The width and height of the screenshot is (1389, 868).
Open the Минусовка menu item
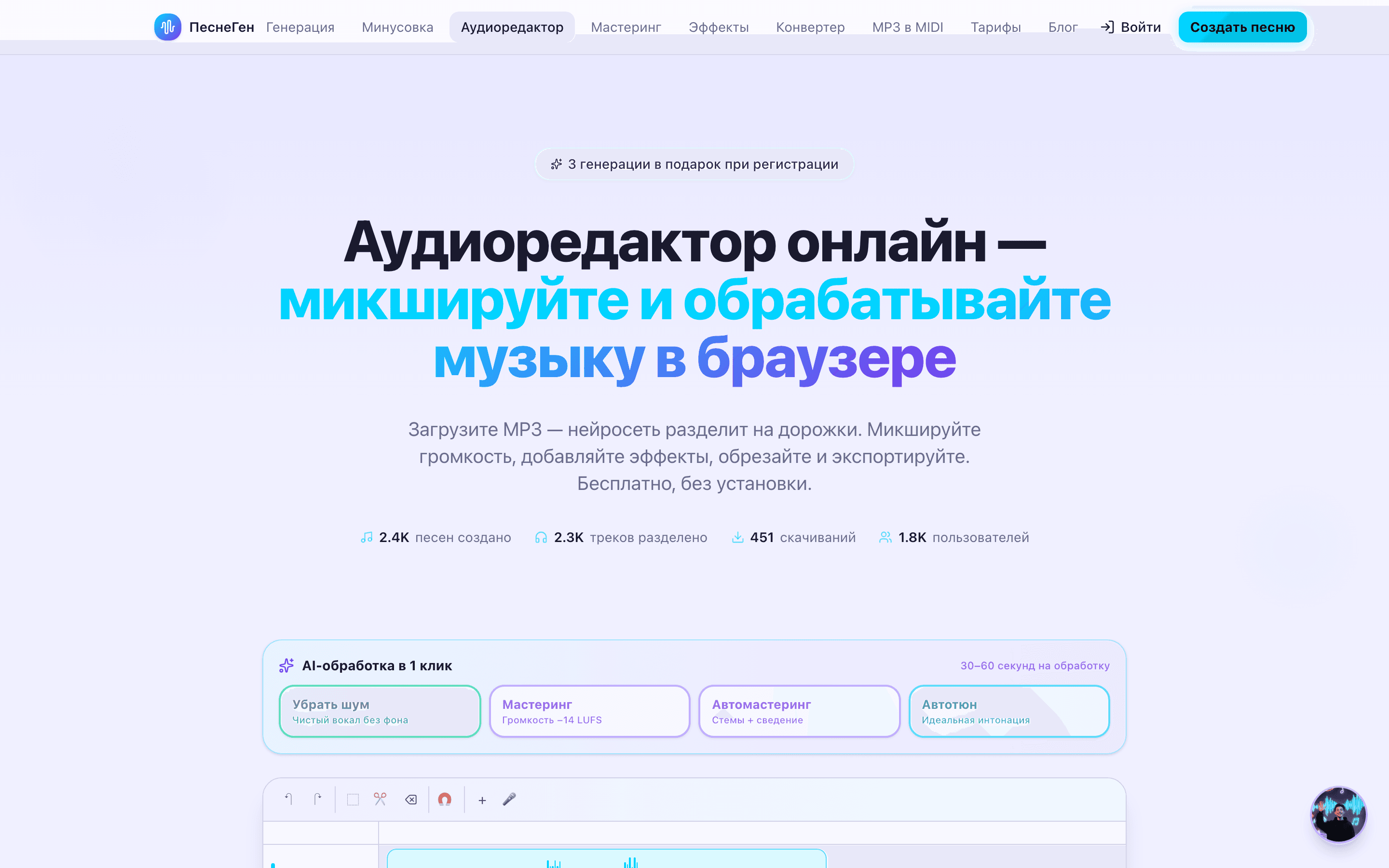tap(397, 27)
